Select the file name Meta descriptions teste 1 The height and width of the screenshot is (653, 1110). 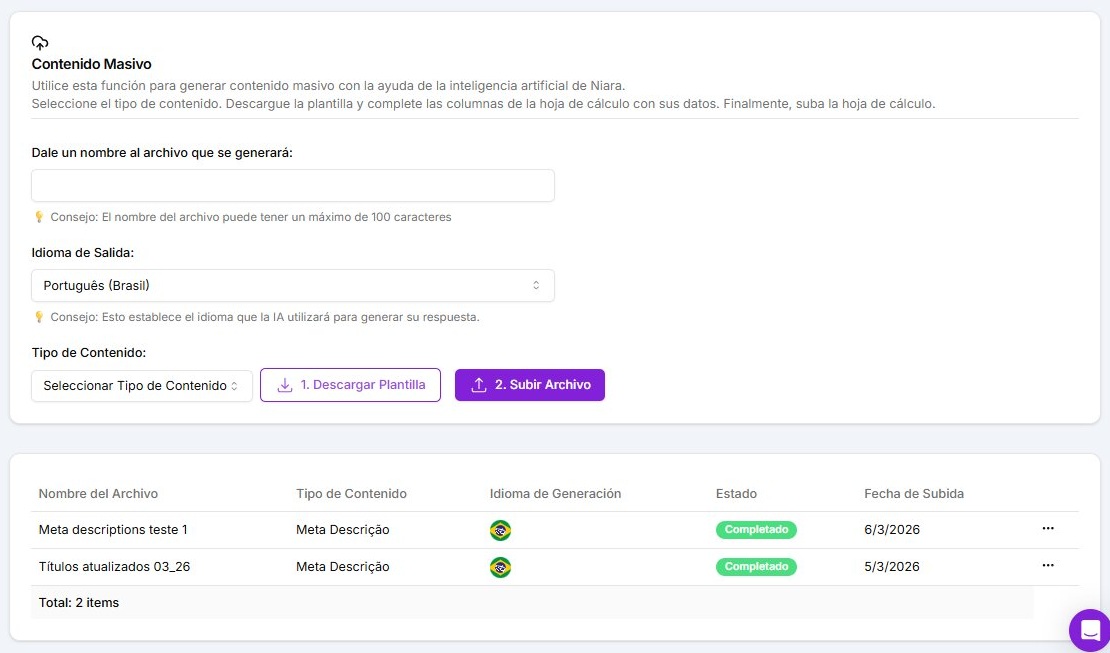(x=113, y=529)
